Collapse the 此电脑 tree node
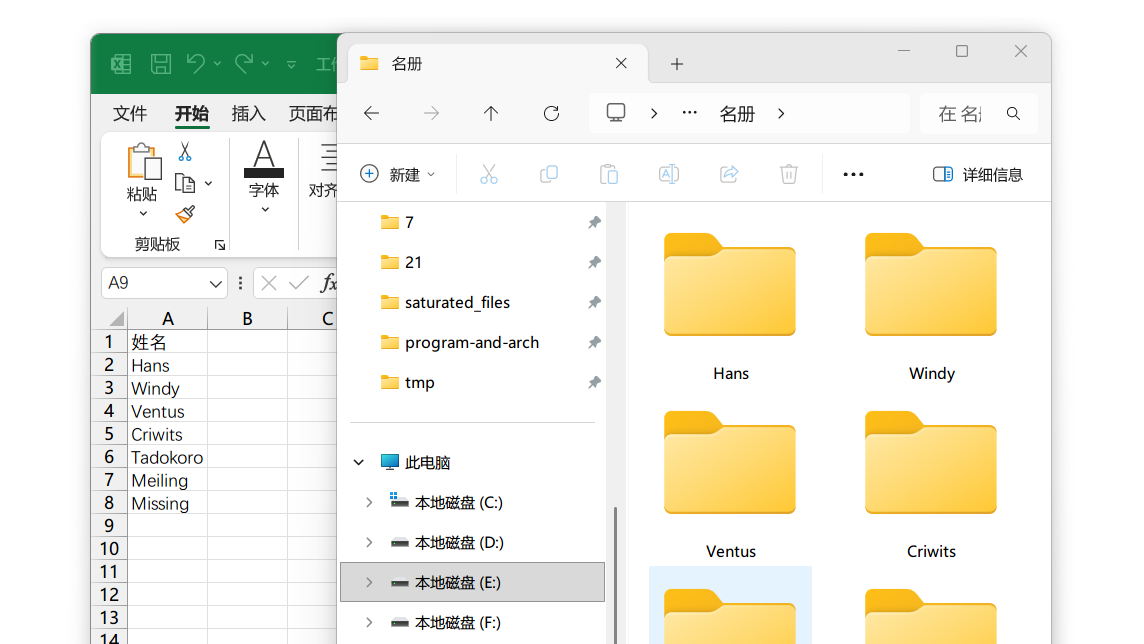 359,462
